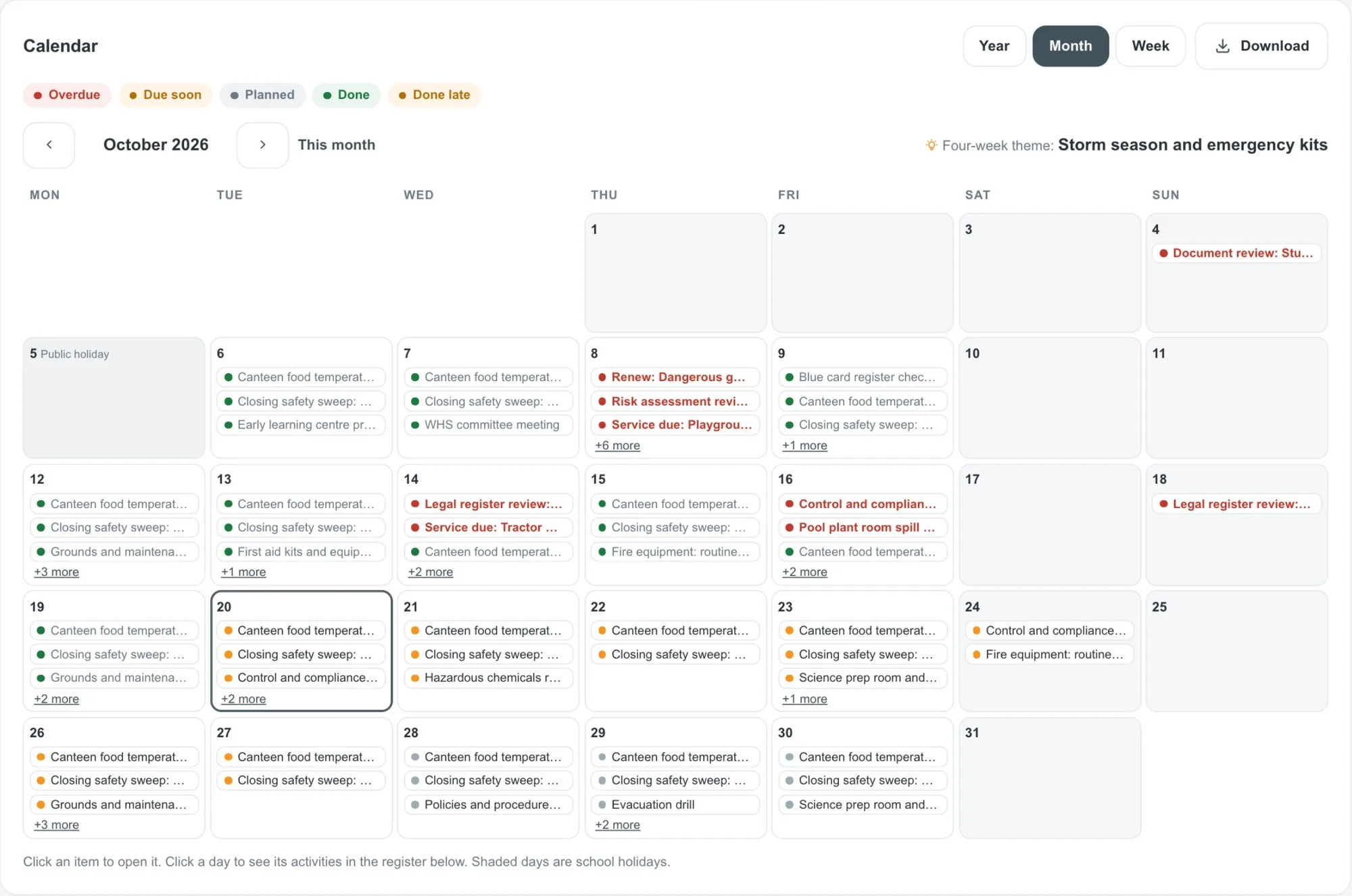Viewport: 1352px width, 896px height.
Task: Expand +6 more on October 8
Action: (x=617, y=445)
